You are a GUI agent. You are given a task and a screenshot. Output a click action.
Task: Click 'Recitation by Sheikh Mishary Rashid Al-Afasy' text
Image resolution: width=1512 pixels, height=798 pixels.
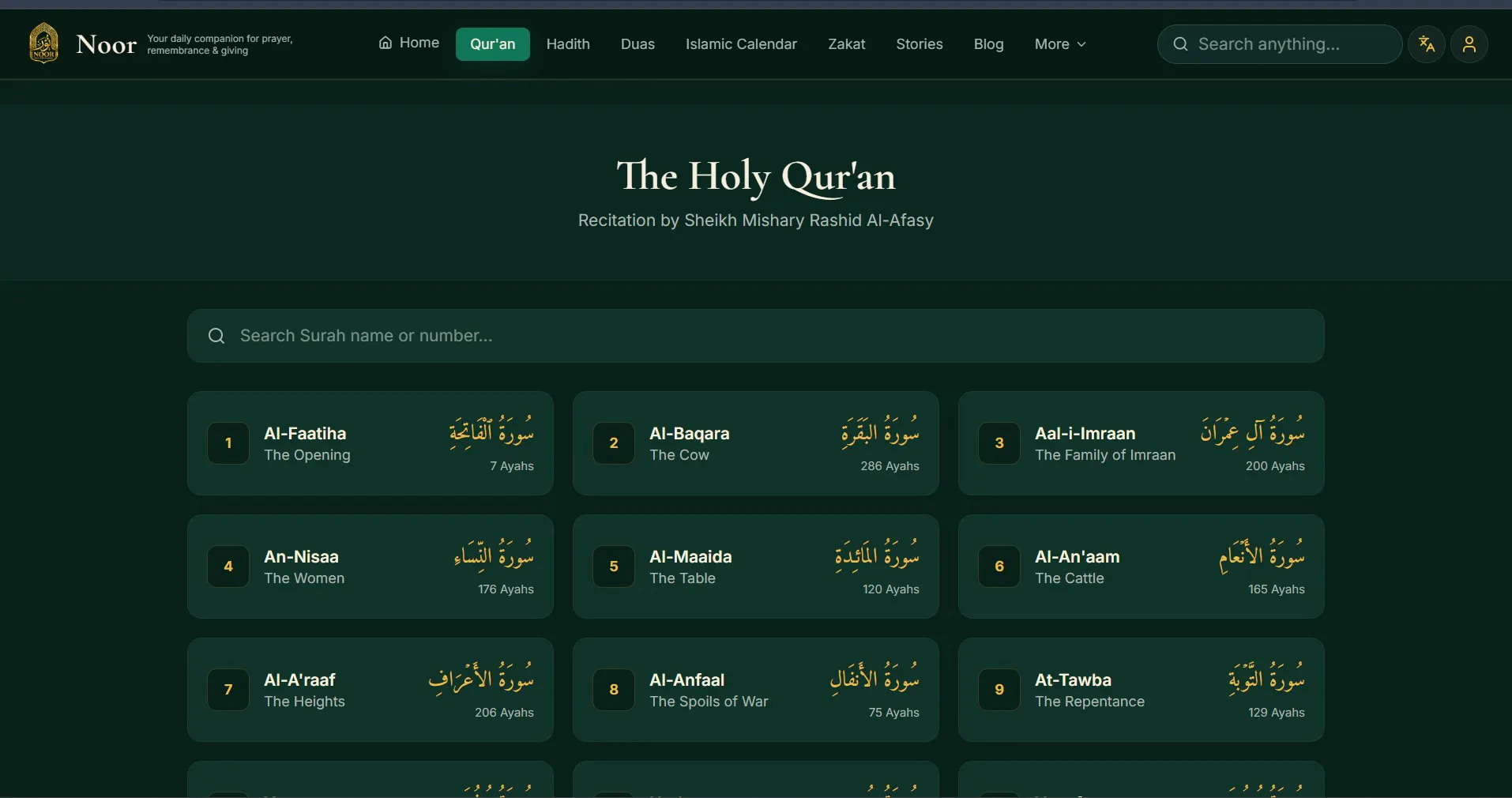click(x=756, y=220)
